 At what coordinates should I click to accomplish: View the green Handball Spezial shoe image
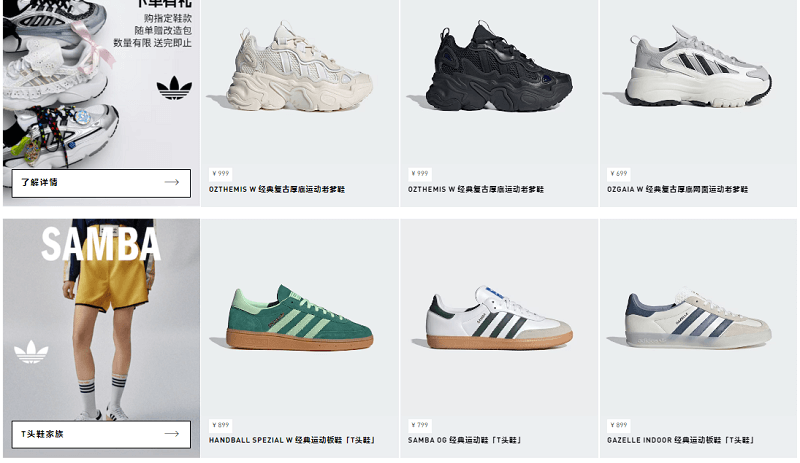coord(299,318)
